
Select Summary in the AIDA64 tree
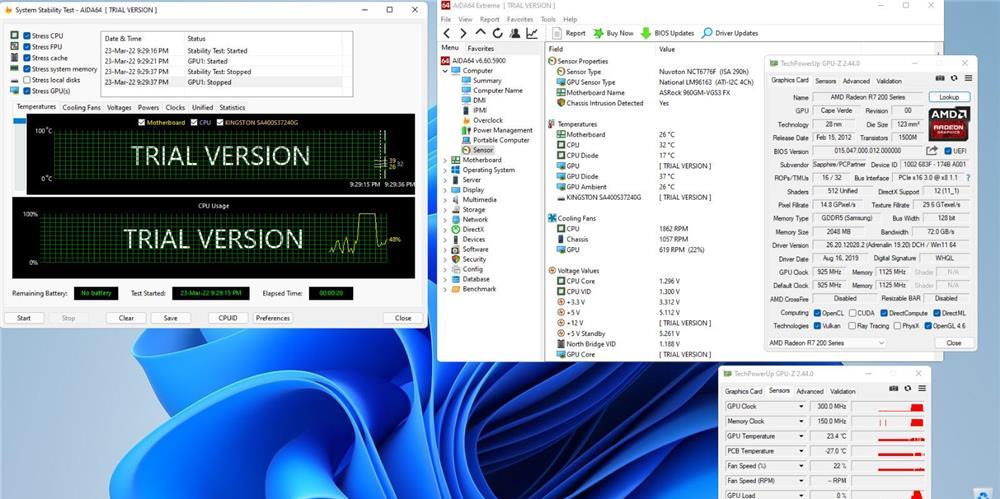tap(487, 80)
